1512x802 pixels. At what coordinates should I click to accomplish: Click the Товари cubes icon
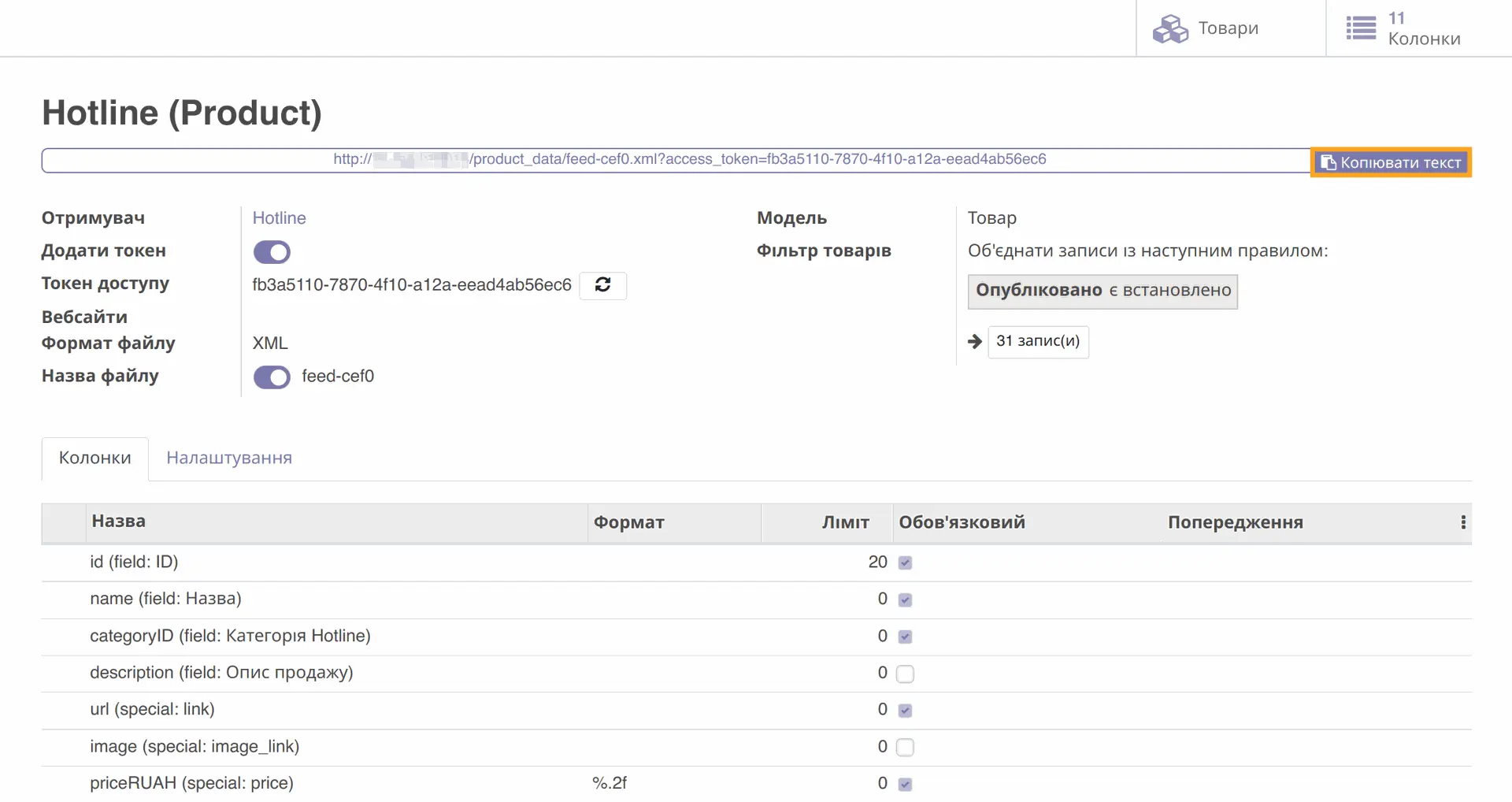coord(1170,29)
